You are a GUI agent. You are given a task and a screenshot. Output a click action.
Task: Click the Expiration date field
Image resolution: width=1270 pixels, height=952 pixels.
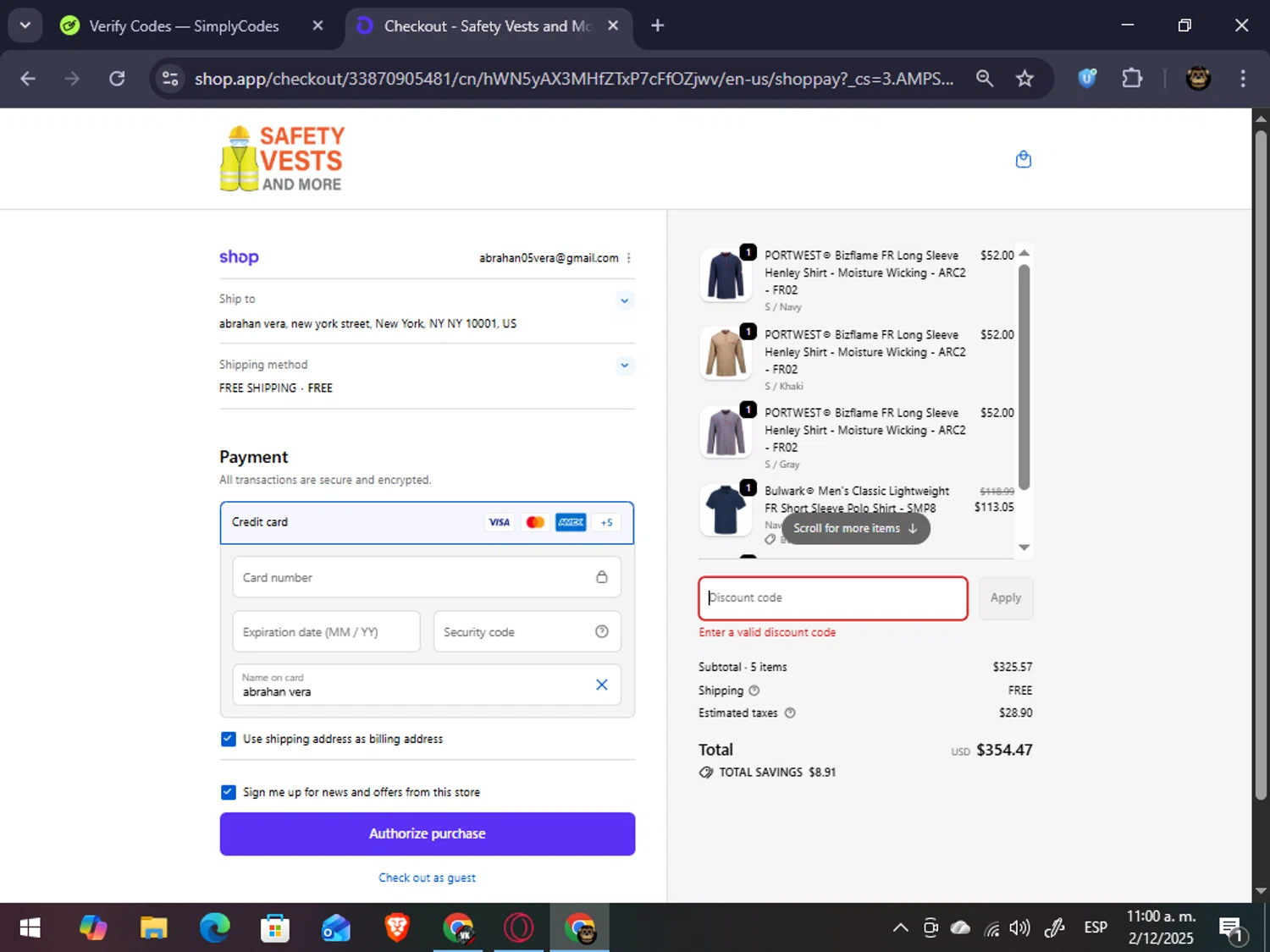pos(326,631)
